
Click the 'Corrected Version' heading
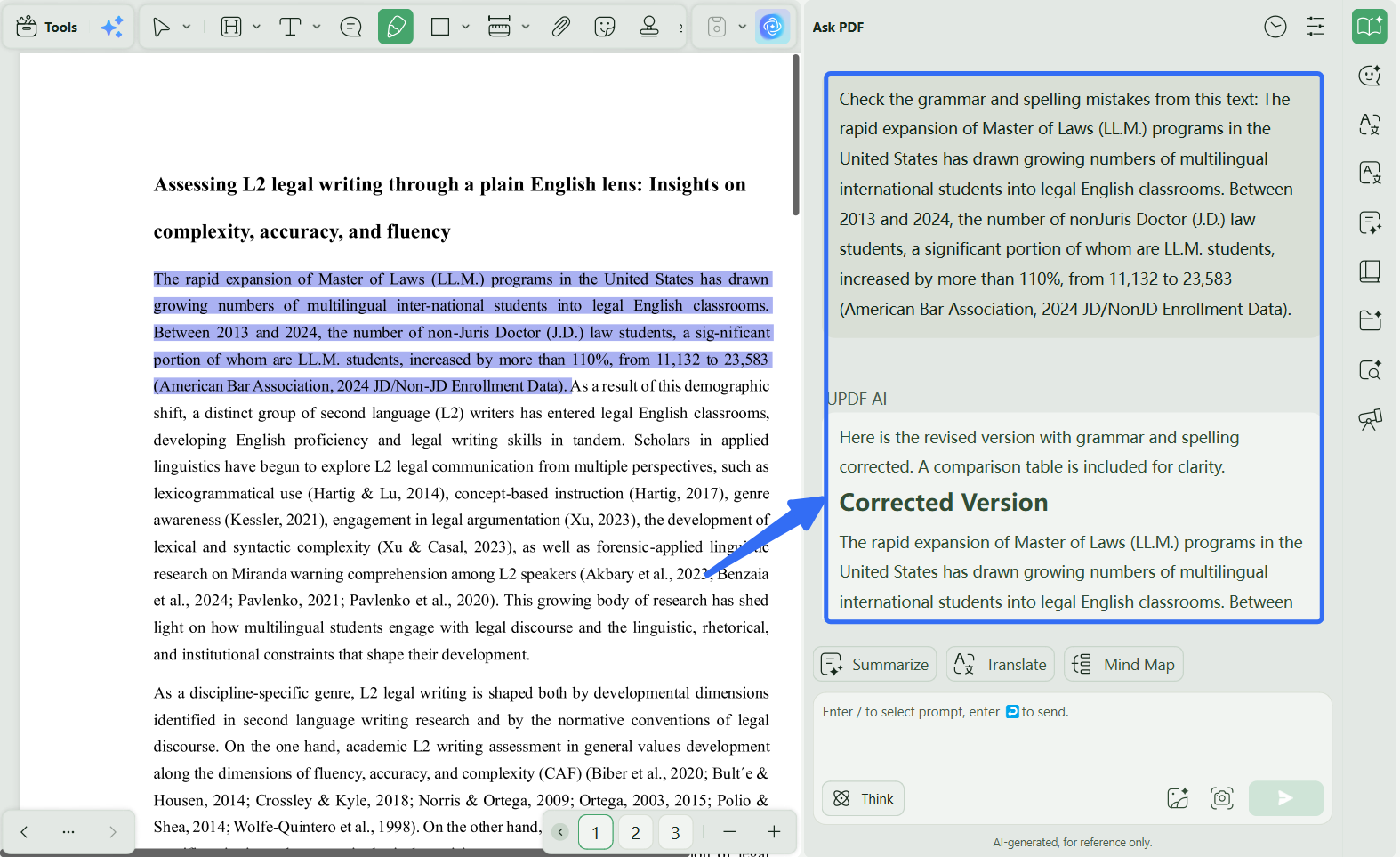coord(944,503)
